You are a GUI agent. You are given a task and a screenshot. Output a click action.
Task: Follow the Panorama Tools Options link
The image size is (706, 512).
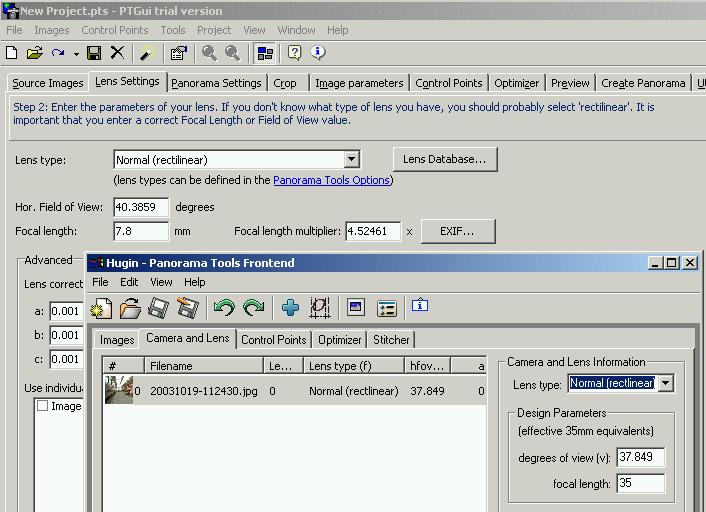pos(331,180)
